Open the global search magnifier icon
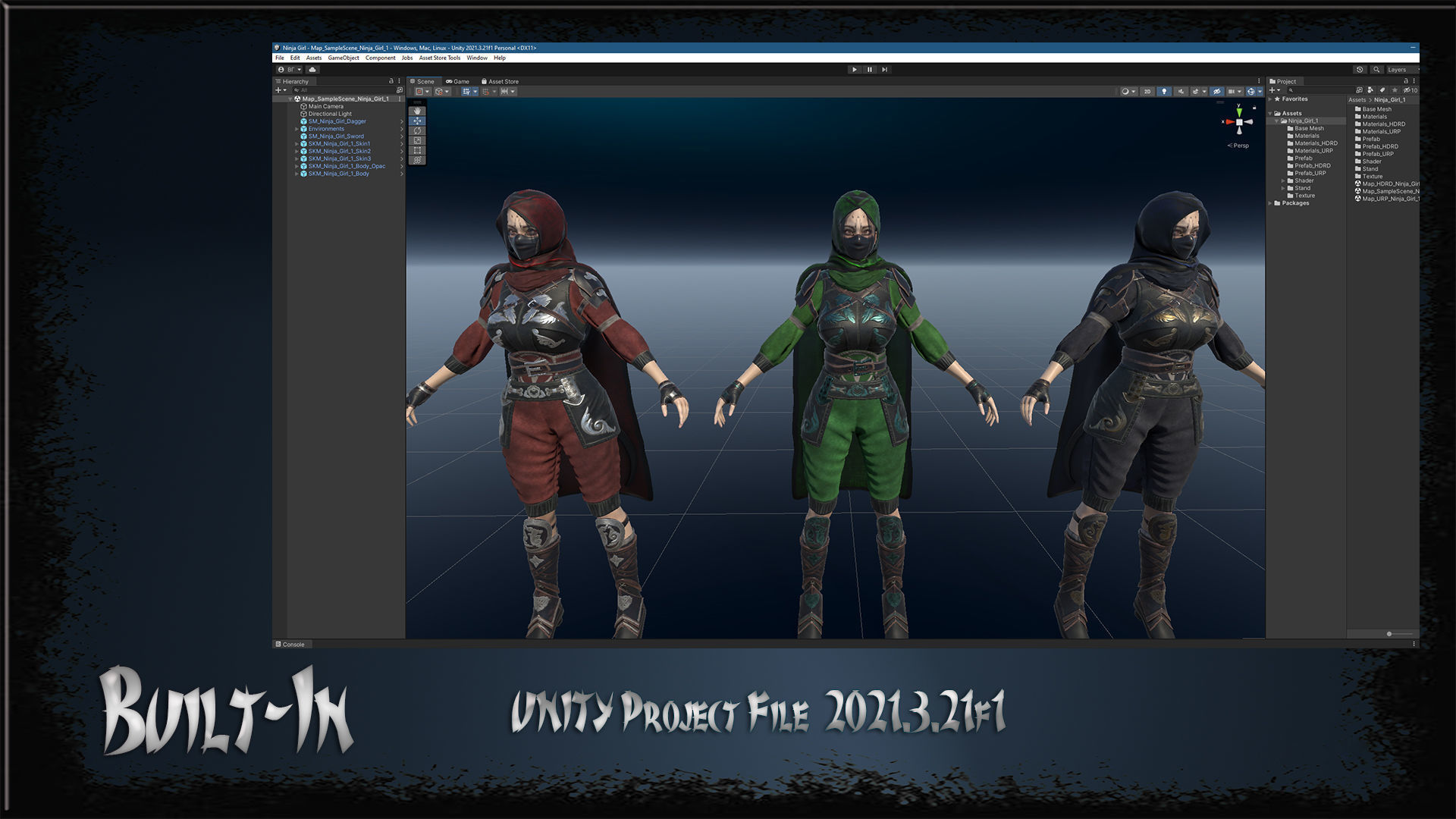The width and height of the screenshot is (1456, 819). tap(1376, 70)
